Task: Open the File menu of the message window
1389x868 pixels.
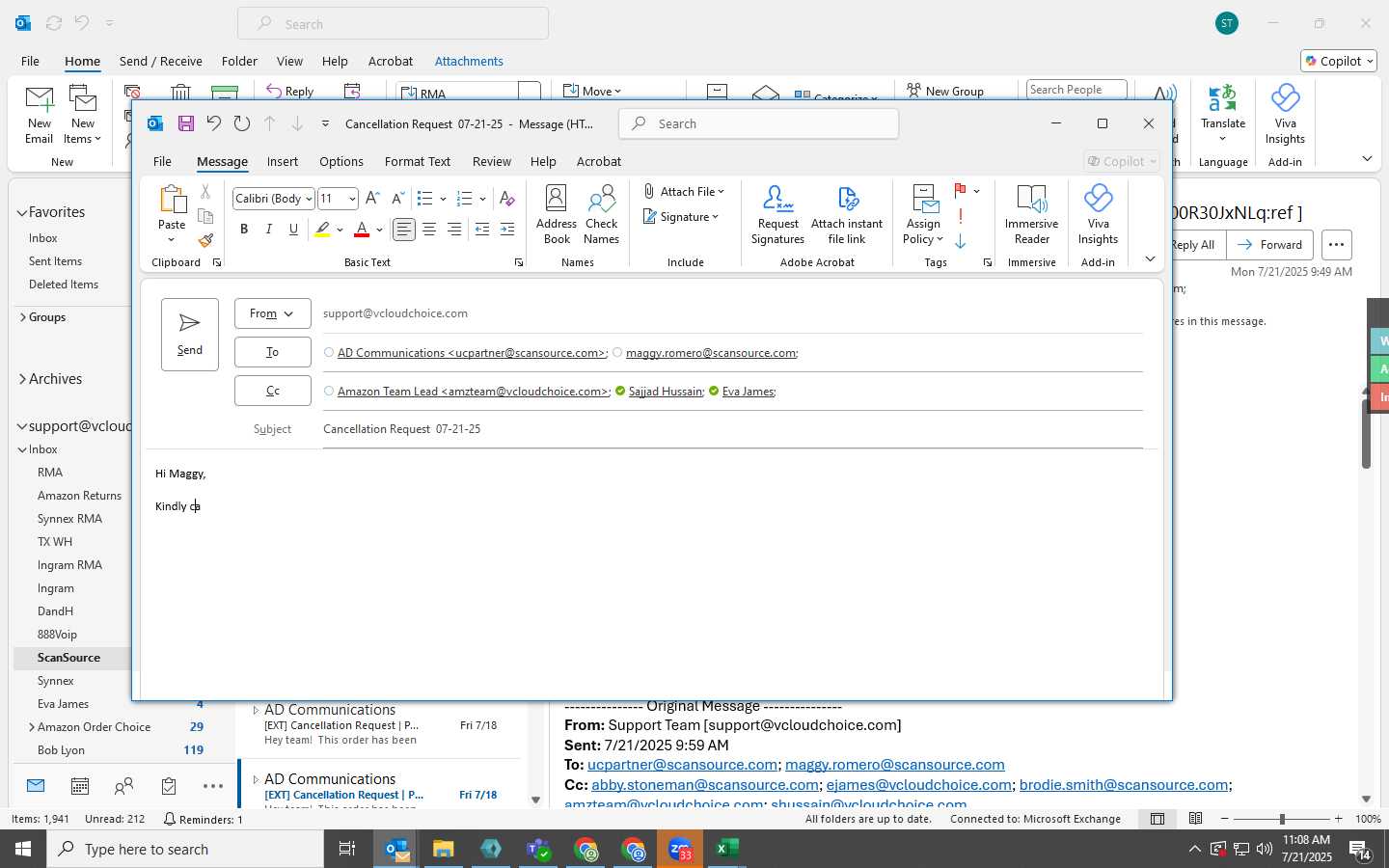Action: coord(162,161)
